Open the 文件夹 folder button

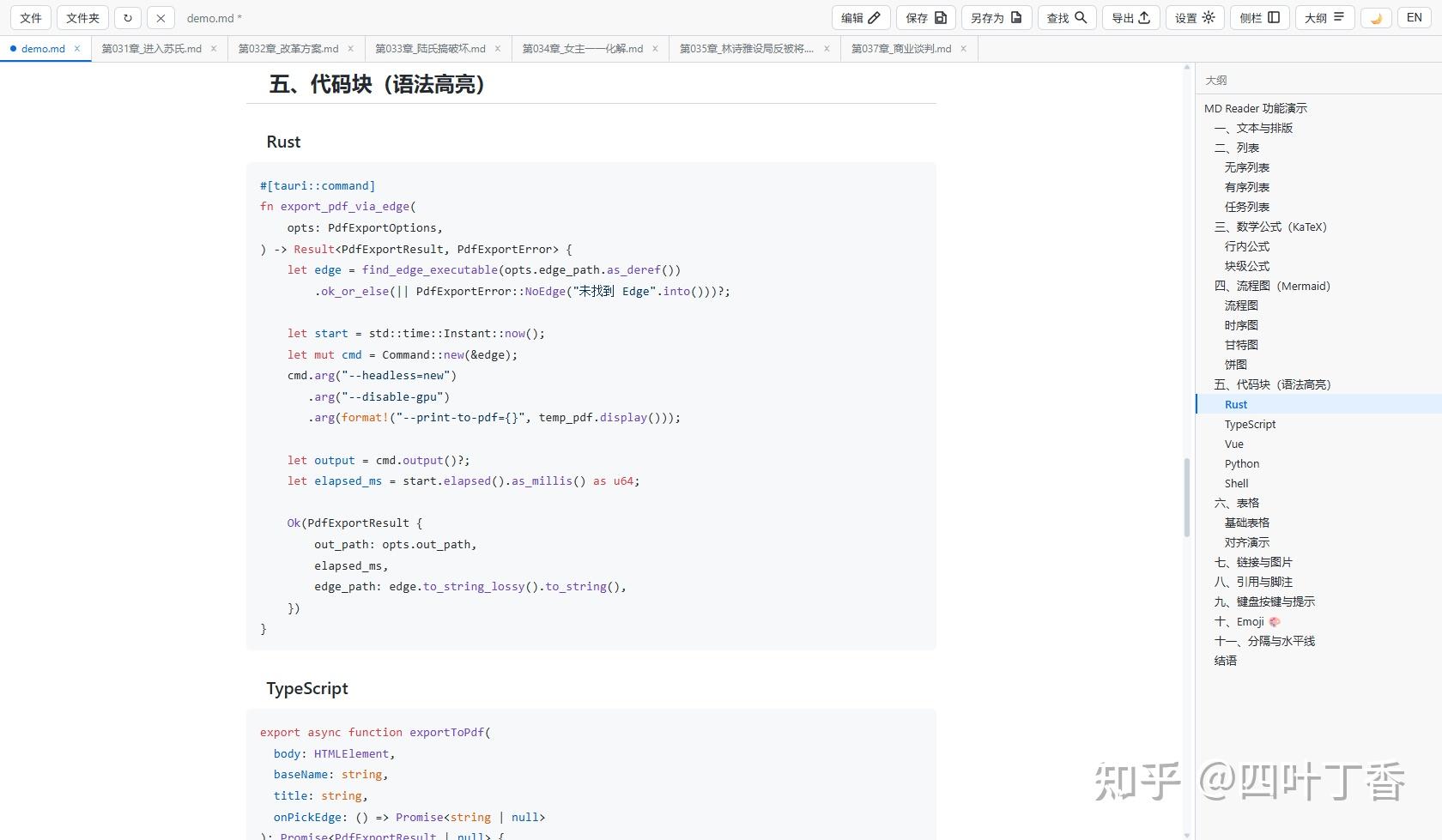point(82,18)
